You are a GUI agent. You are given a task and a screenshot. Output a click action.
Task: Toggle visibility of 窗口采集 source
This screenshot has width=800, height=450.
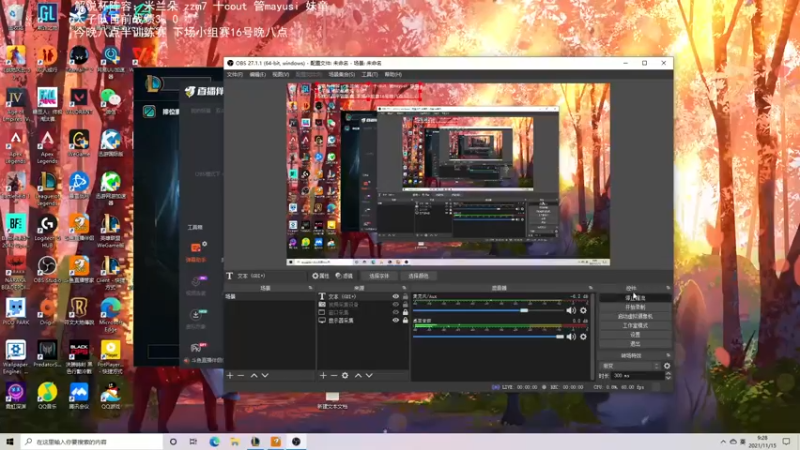395,312
